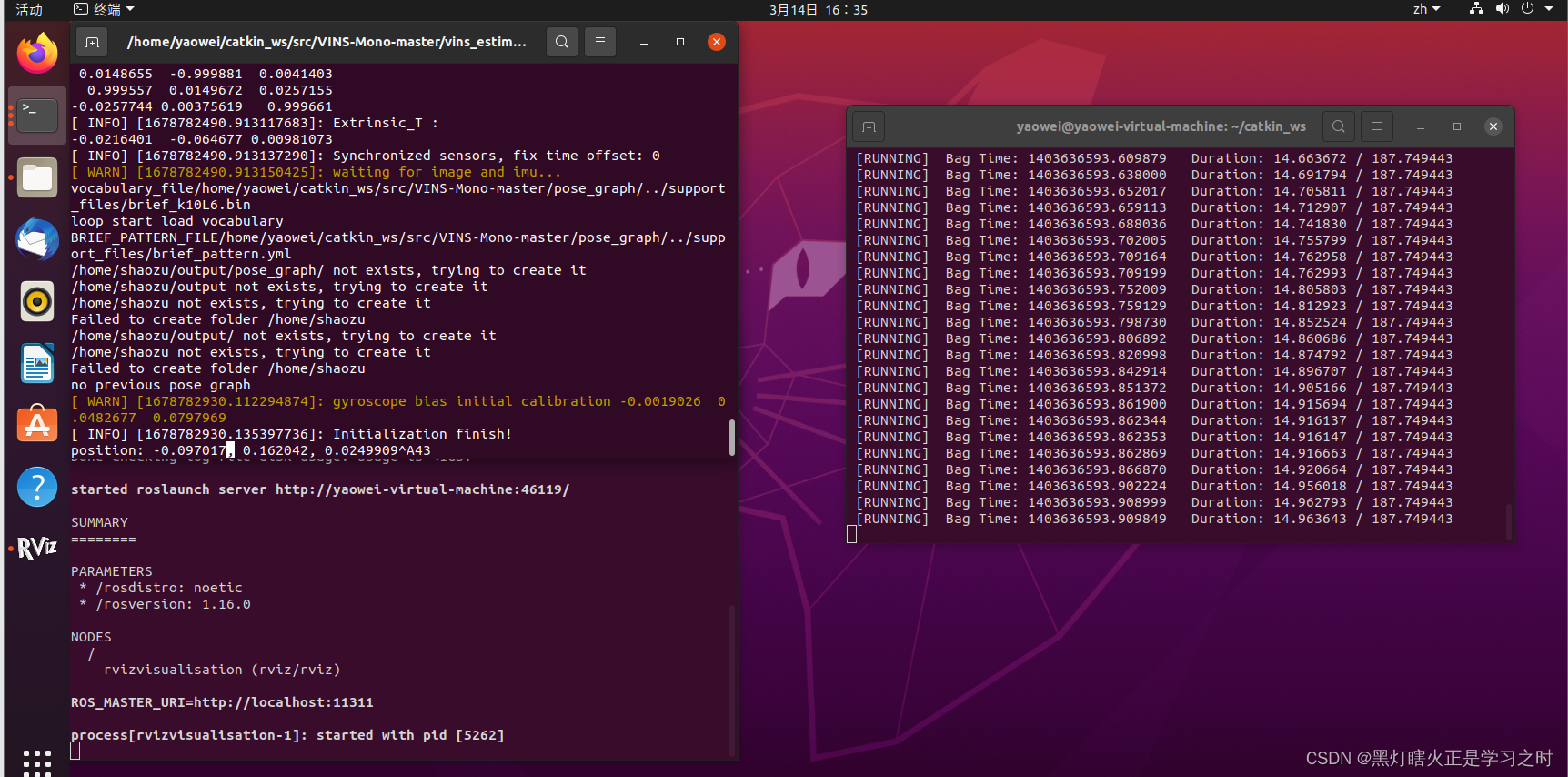
Task: Click catkin_ws terminal scrollbar
Action: point(1509,521)
